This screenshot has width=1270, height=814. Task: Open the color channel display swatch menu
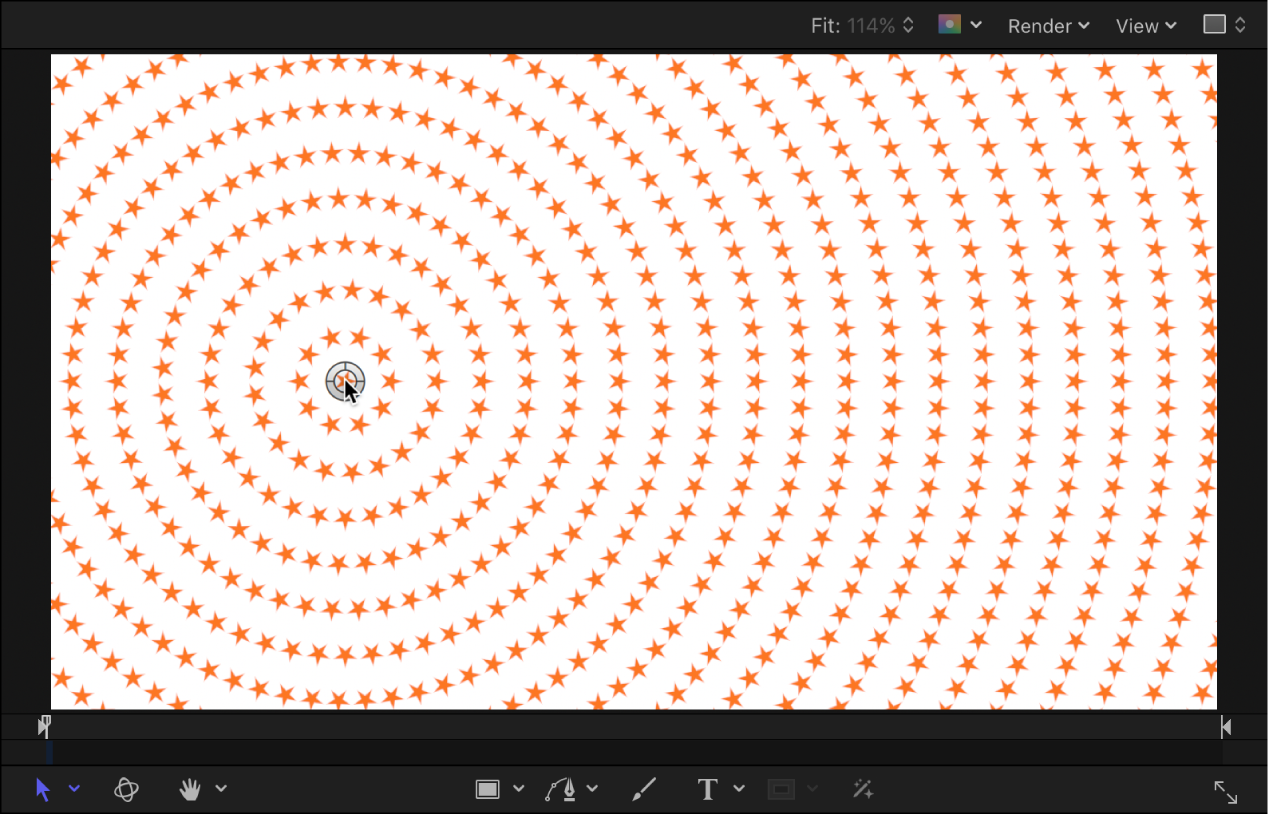point(951,25)
